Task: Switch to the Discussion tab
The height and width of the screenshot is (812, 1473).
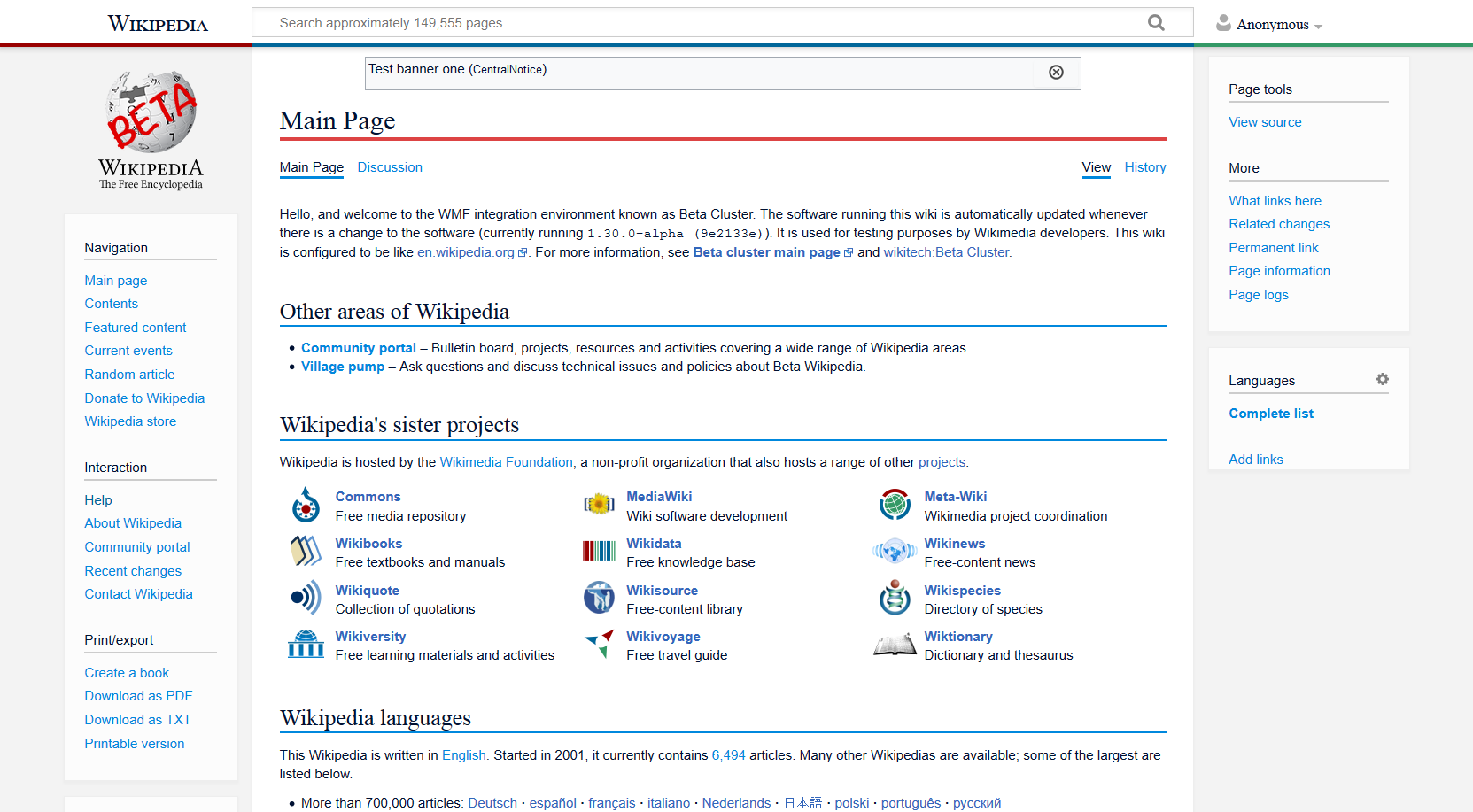Action: coord(390,167)
